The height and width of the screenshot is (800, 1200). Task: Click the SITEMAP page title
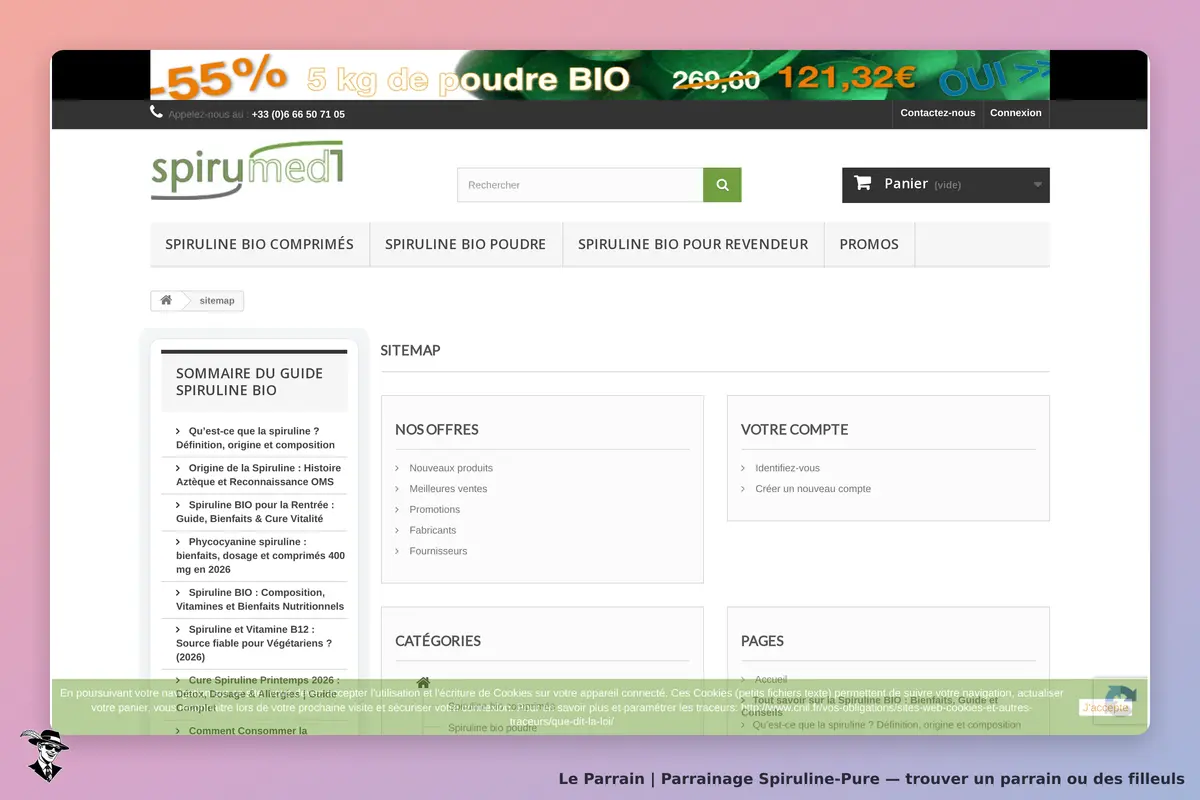pos(410,350)
